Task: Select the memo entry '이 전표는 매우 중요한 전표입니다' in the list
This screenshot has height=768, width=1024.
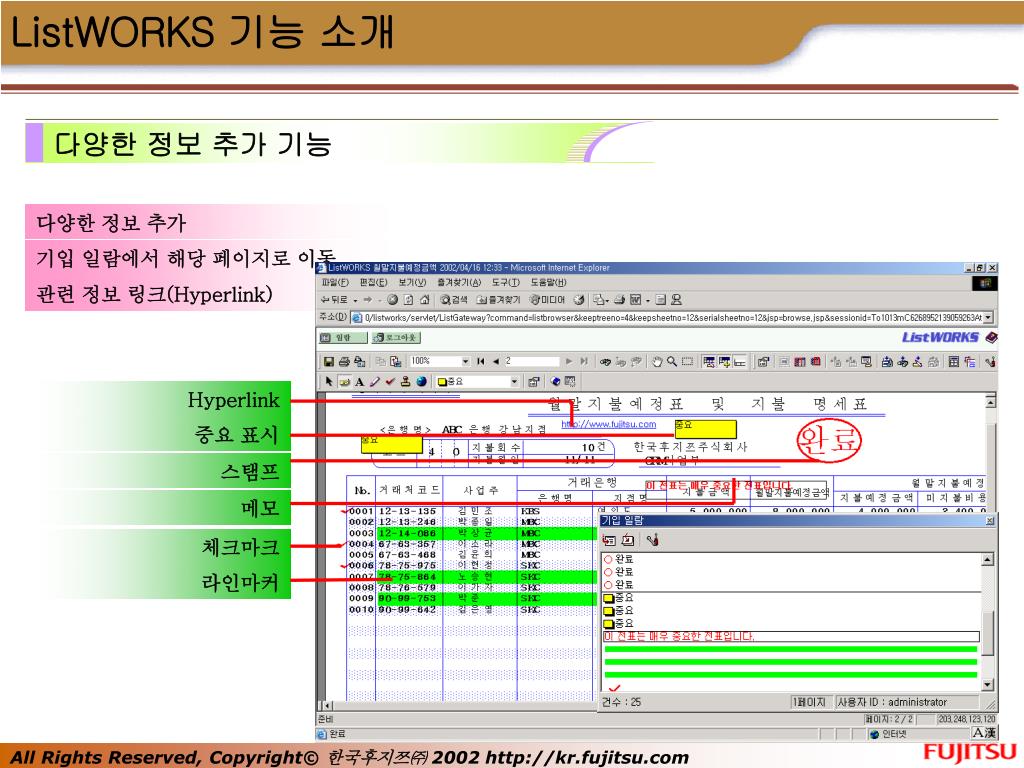Action: coord(791,636)
